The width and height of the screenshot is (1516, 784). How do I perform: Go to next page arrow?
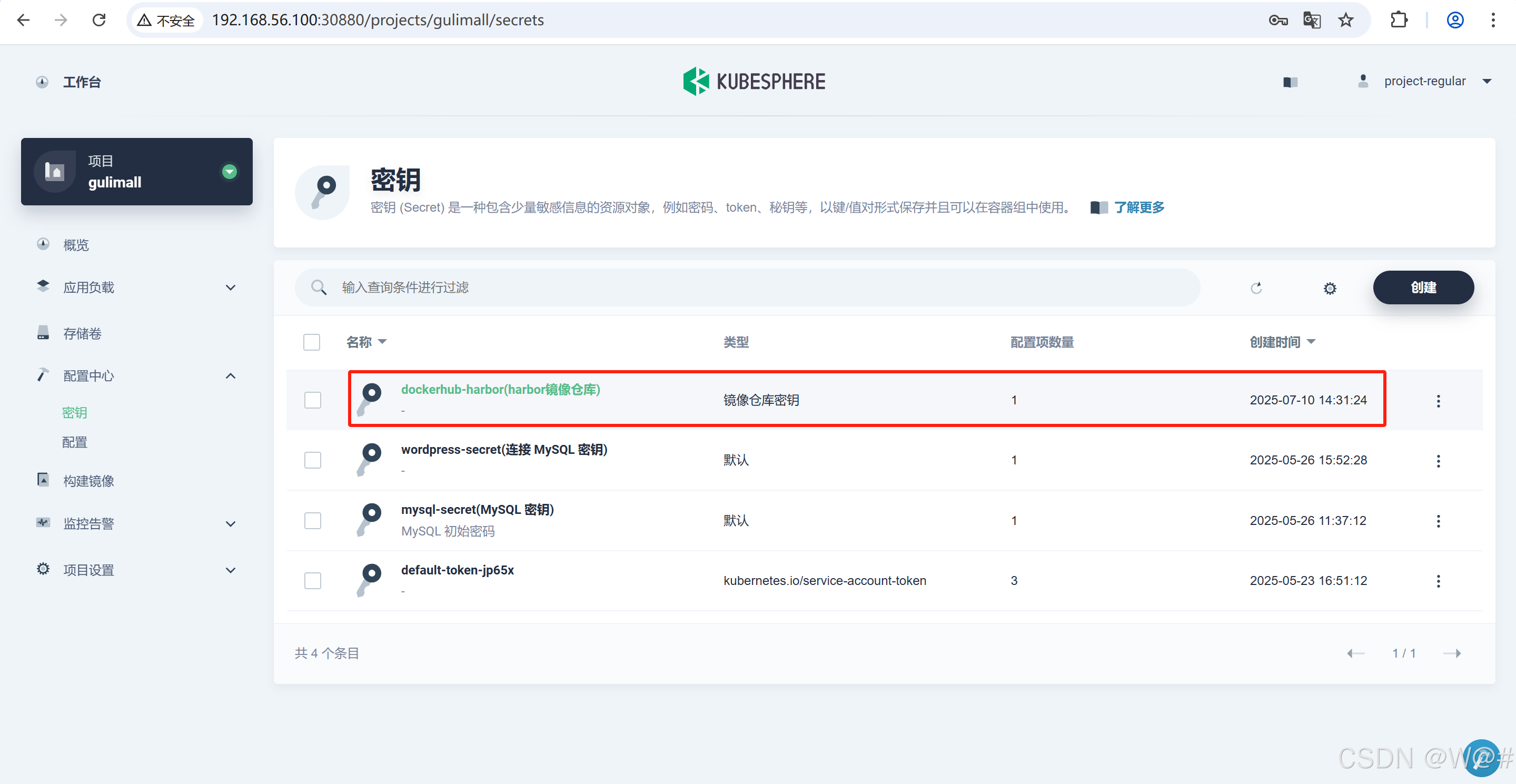click(x=1452, y=653)
